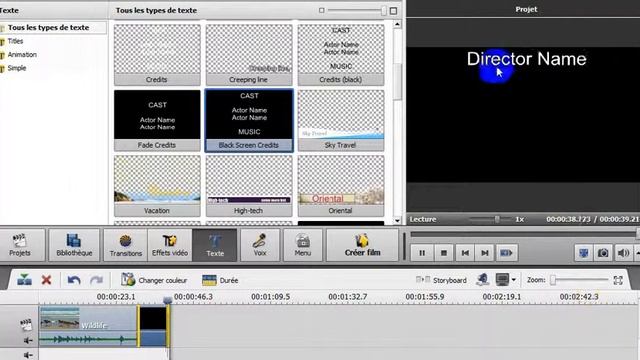Select the Black Screen Credits preset

pos(249,120)
